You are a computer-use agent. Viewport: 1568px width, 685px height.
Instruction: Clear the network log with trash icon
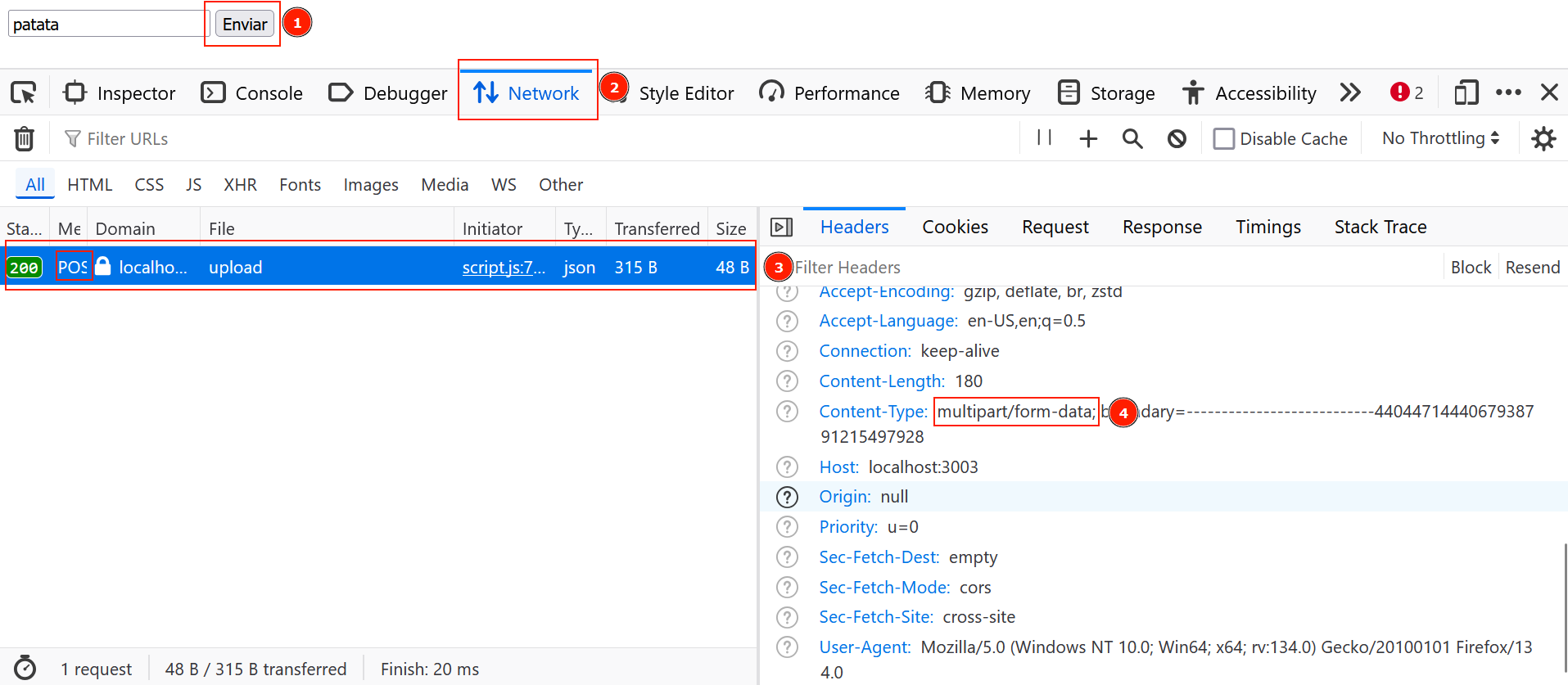click(x=25, y=139)
